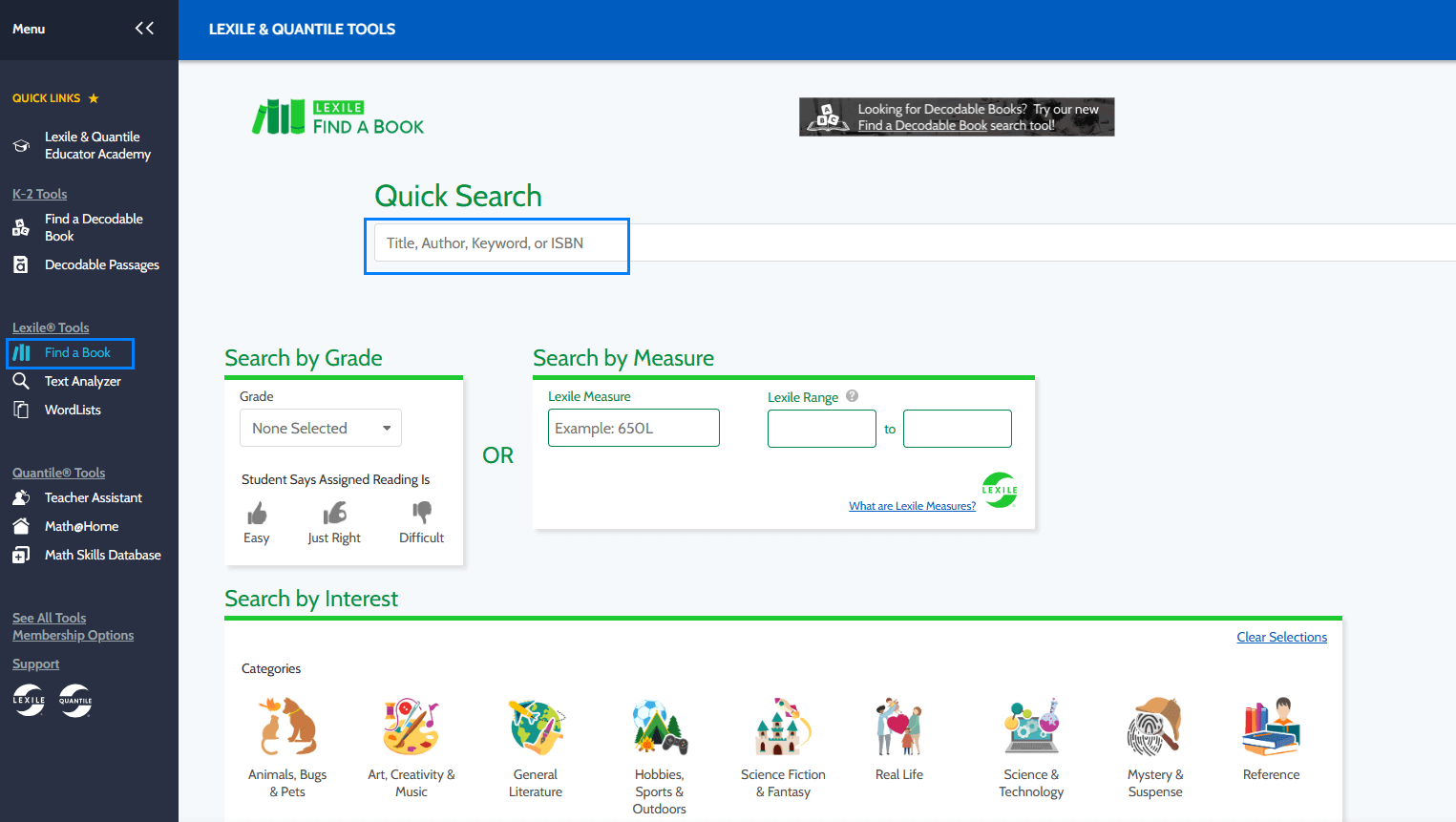Click See All Tools link
This screenshot has width=1456, height=822.
click(49, 618)
